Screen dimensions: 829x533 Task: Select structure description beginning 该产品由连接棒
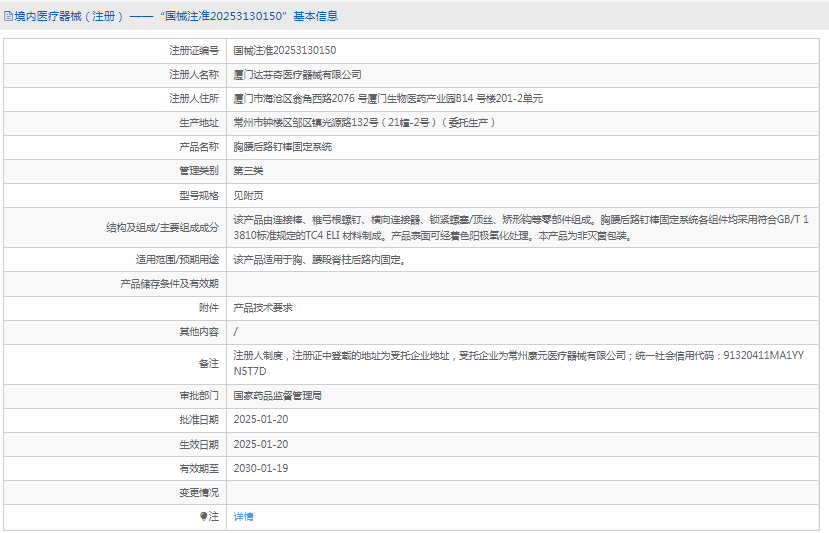(521, 227)
